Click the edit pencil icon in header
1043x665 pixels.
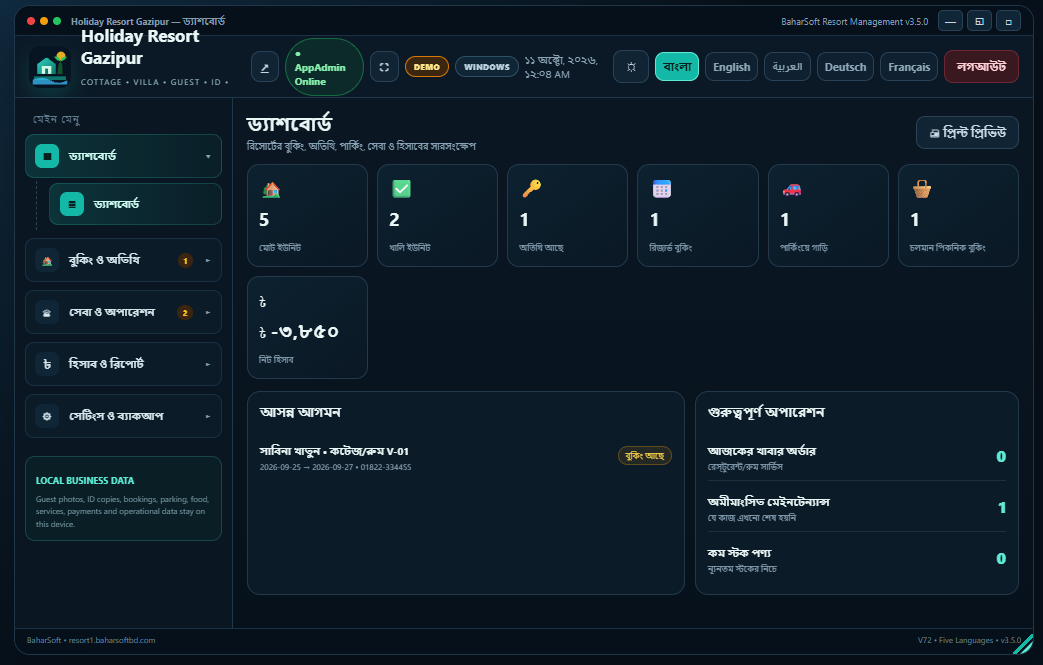point(265,67)
